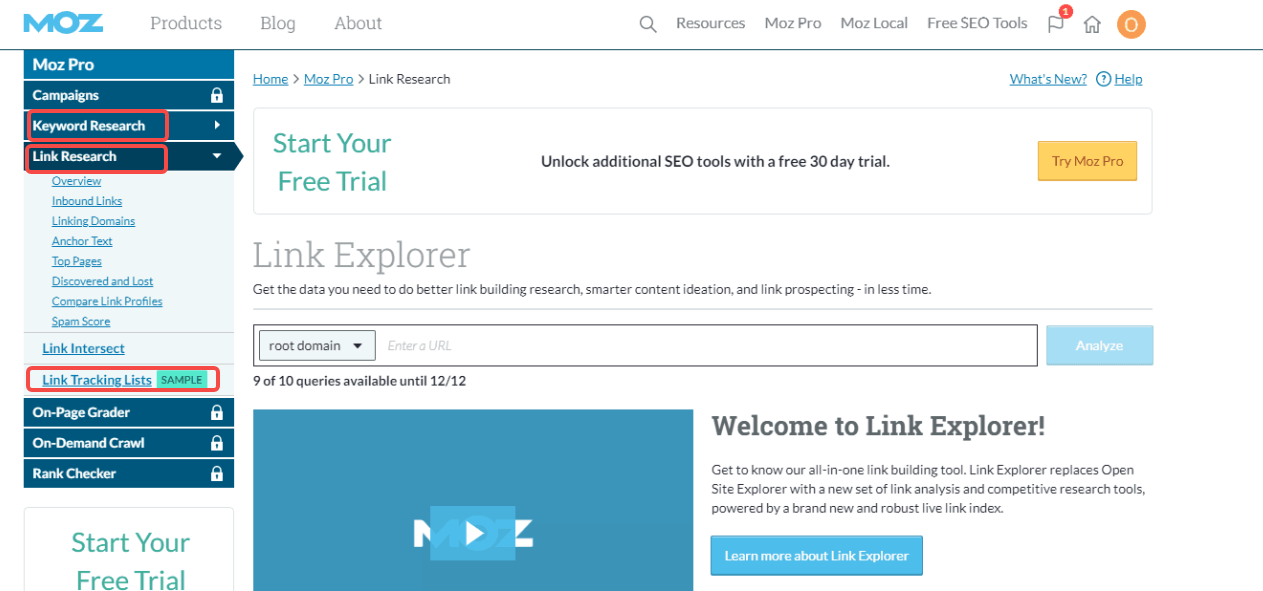Open Overview under Link Research
1263x591 pixels.
click(x=76, y=181)
